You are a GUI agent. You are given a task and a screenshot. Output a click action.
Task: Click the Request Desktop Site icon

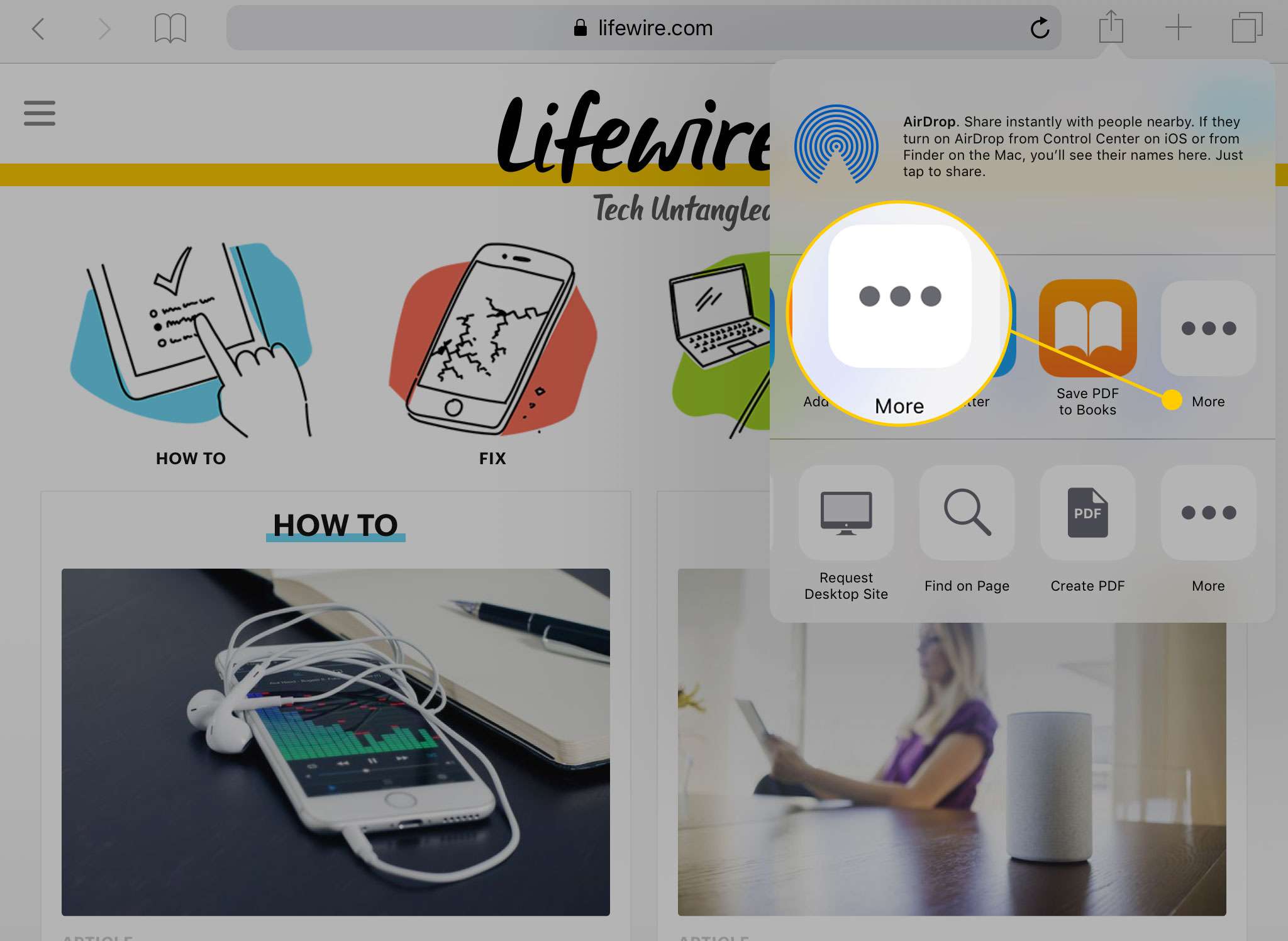(x=846, y=512)
